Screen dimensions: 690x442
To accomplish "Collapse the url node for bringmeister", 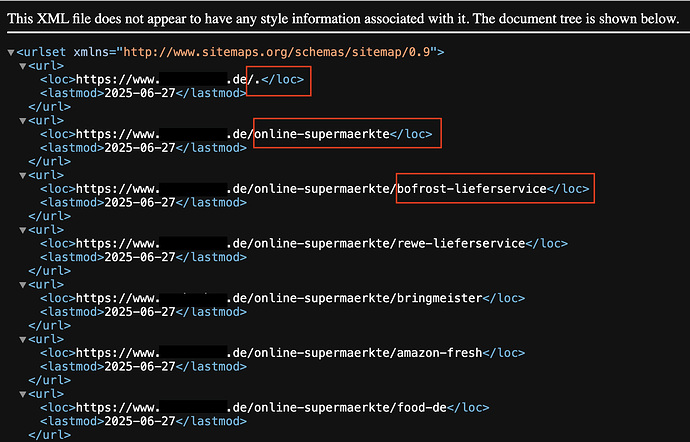I will (22, 285).
